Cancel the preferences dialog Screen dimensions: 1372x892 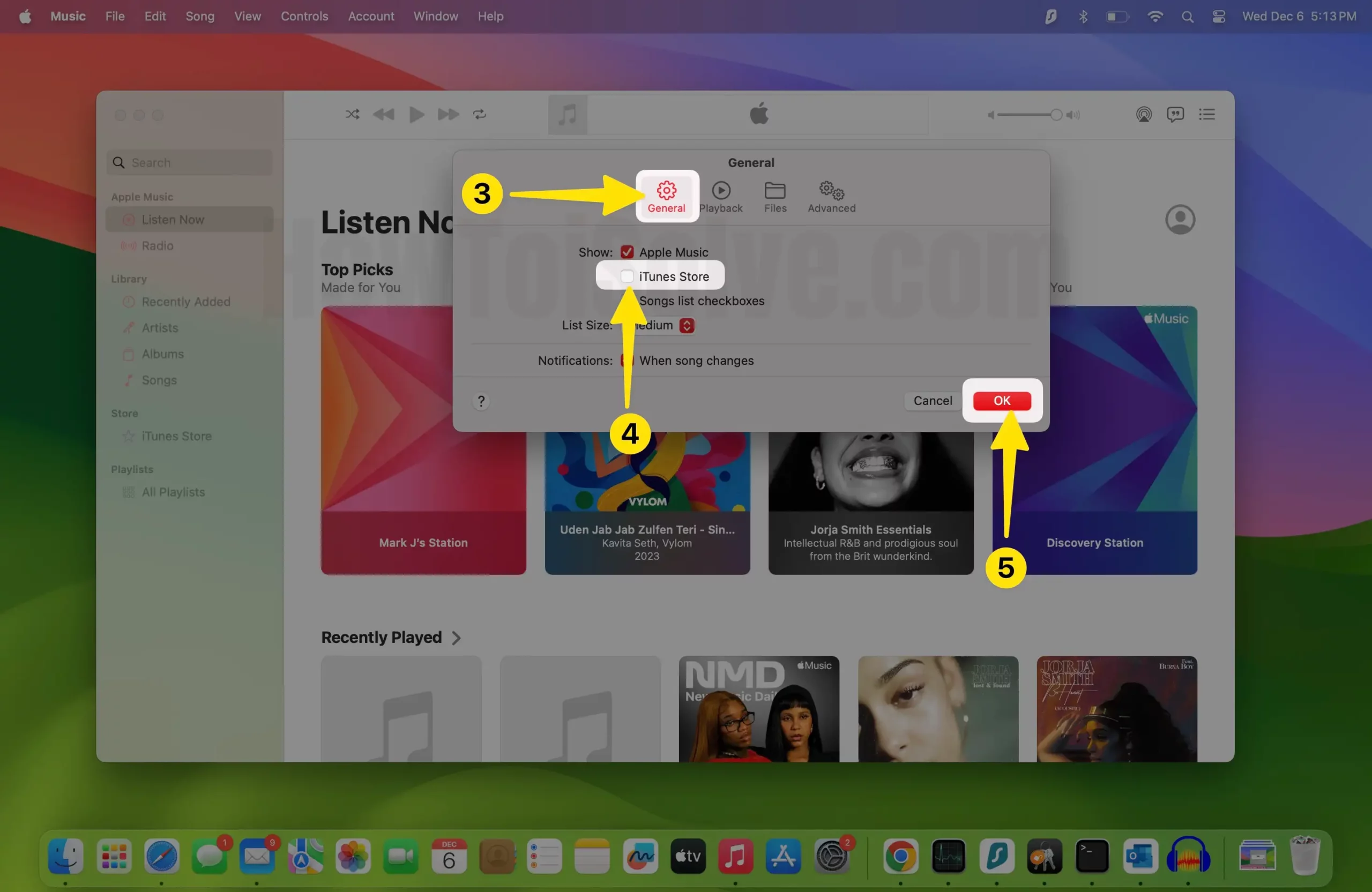931,401
